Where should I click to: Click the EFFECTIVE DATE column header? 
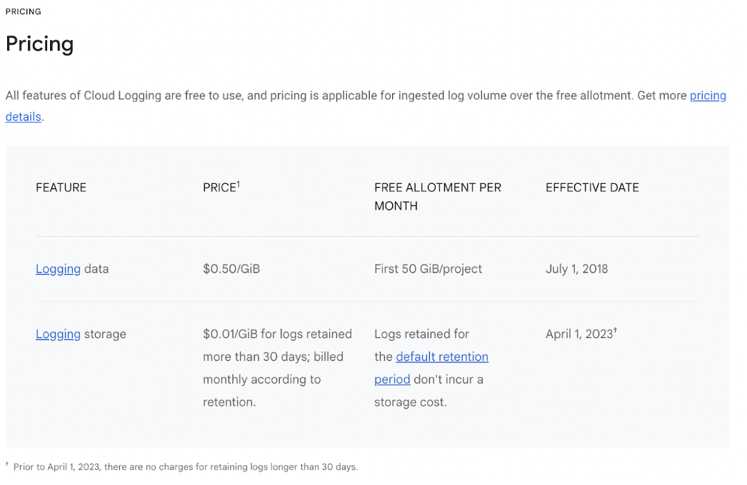pyautogui.click(x=592, y=188)
